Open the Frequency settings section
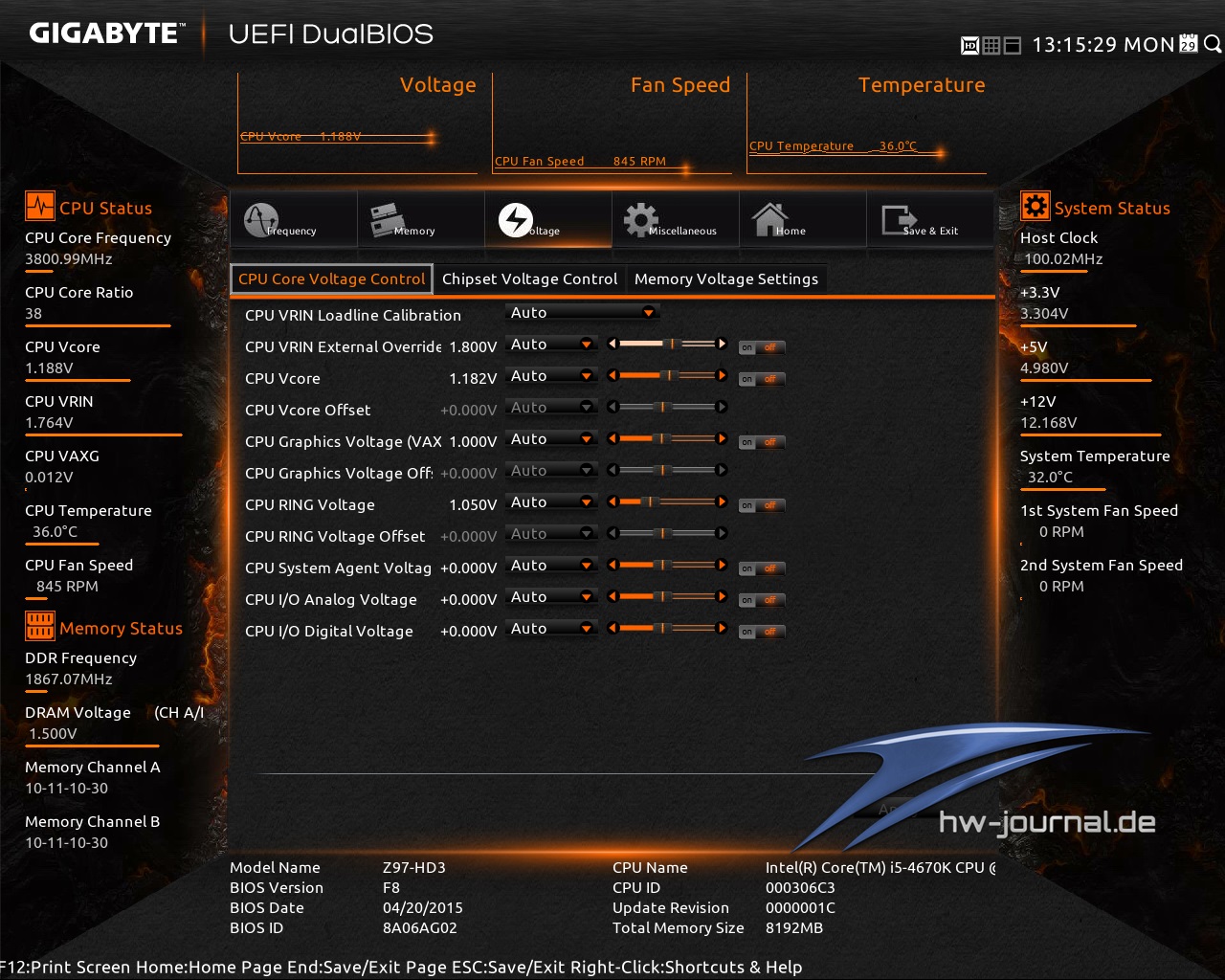Image resolution: width=1225 pixels, height=980 pixels. click(x=294, y=220)
